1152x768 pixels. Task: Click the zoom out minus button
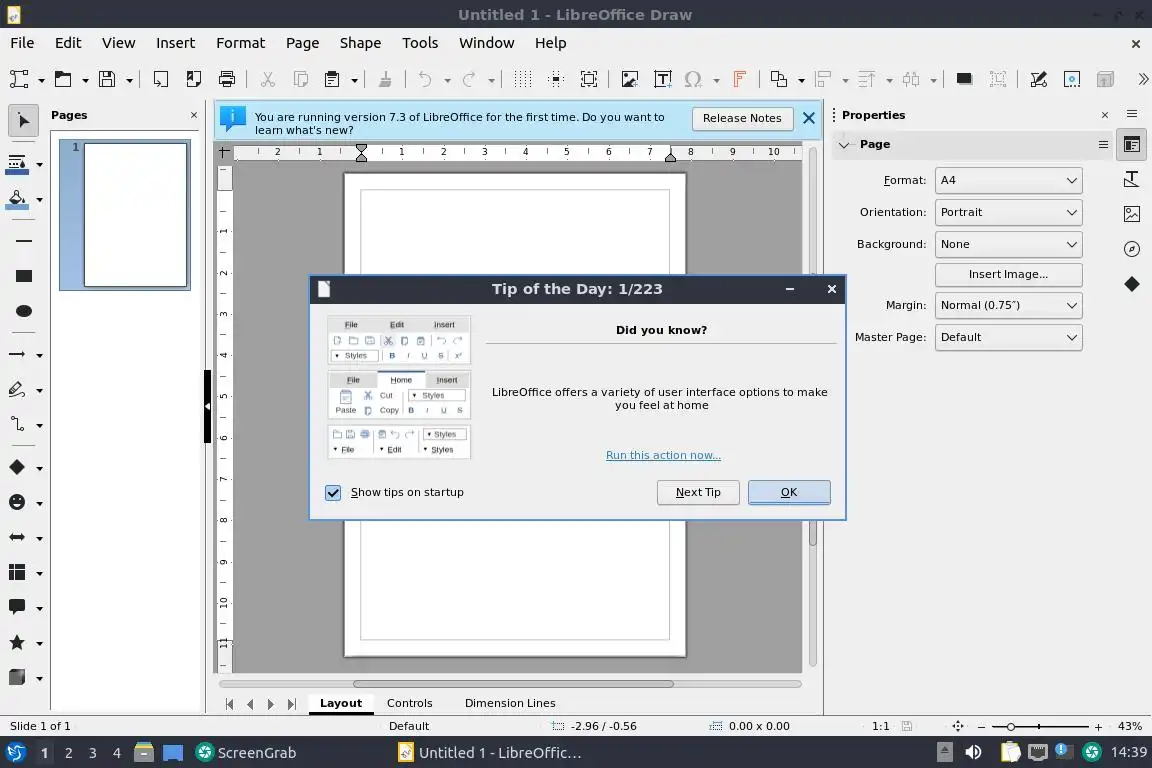click(x=981, y=726)
